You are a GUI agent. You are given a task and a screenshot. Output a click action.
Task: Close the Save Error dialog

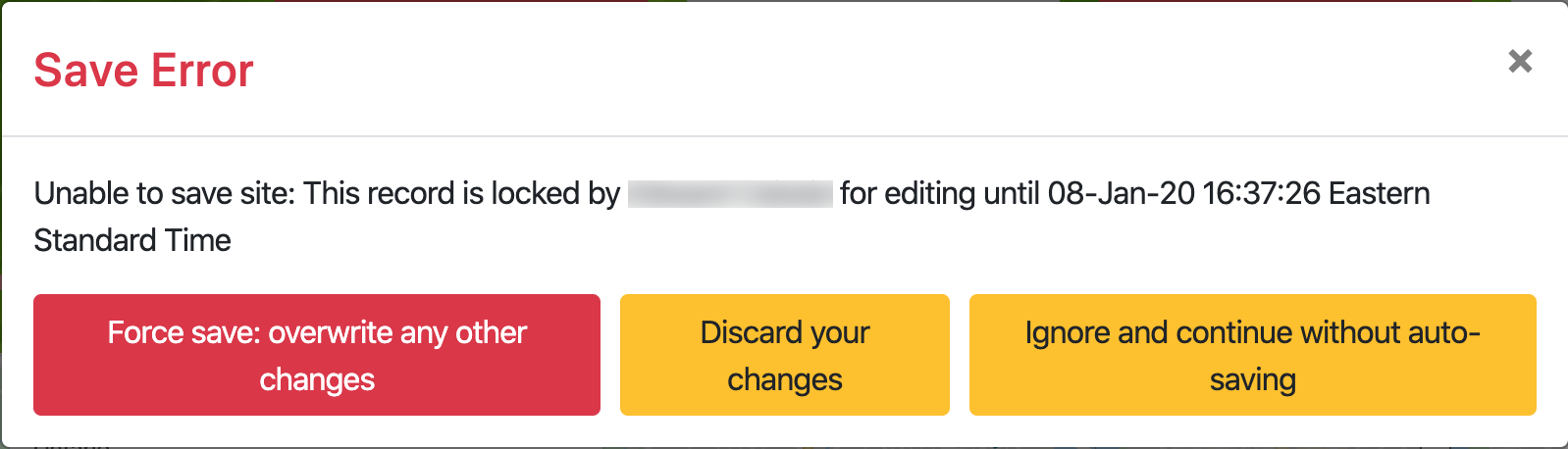(x=1520, y=62)
